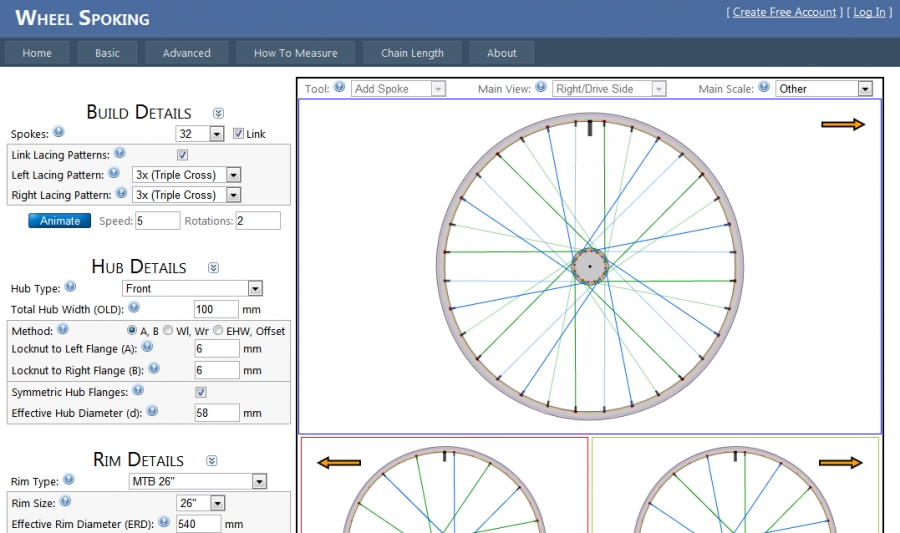Click the Rotations input field
Image resolution: width=900 pixels, height=533 pixels.
click(258, 221)
